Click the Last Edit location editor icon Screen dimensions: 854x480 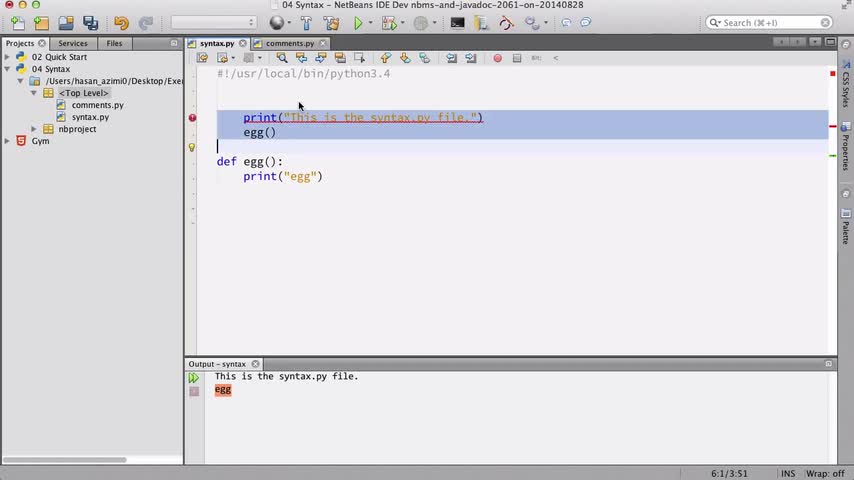[202, 58]
